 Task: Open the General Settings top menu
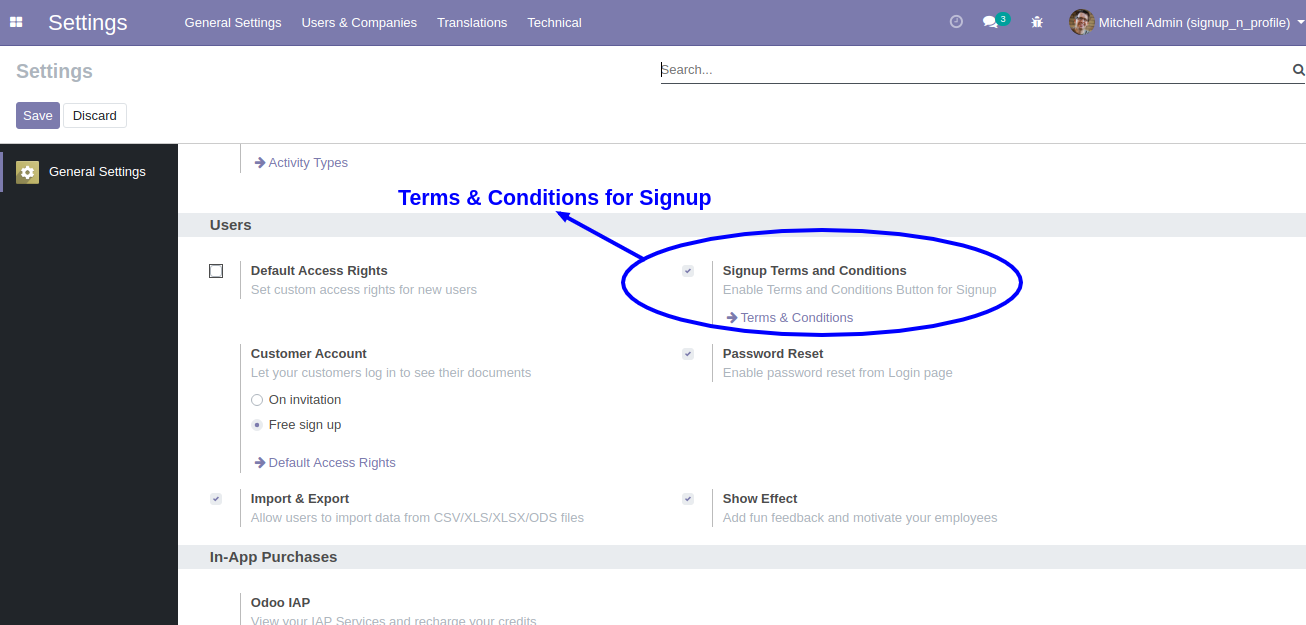click(233, 22)
